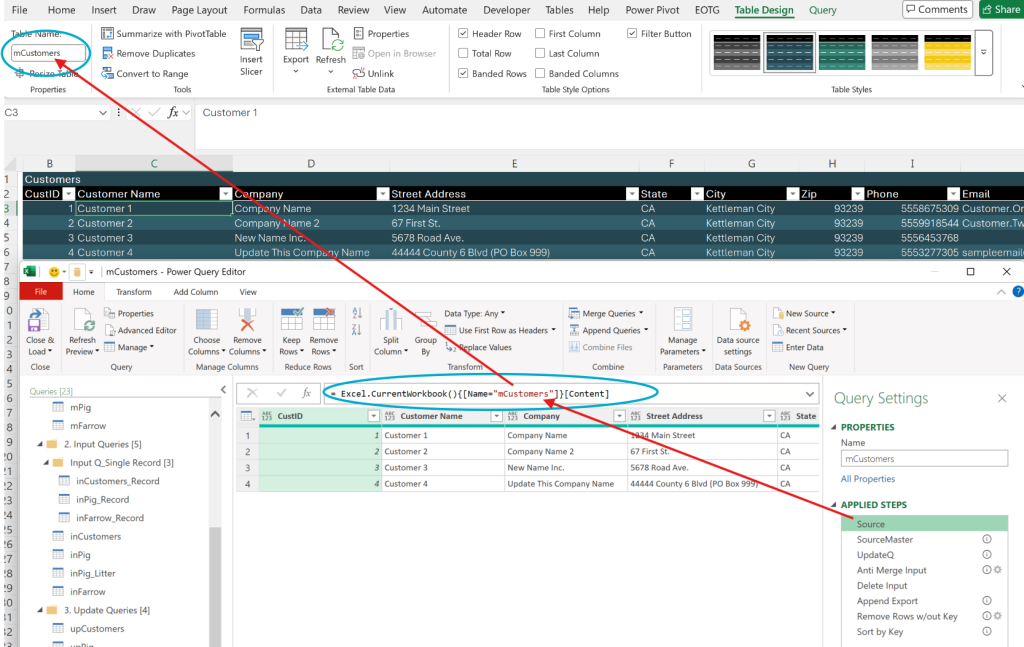
Task: Click Remove Duplicates in Tools group
Action: click(148, 54)
